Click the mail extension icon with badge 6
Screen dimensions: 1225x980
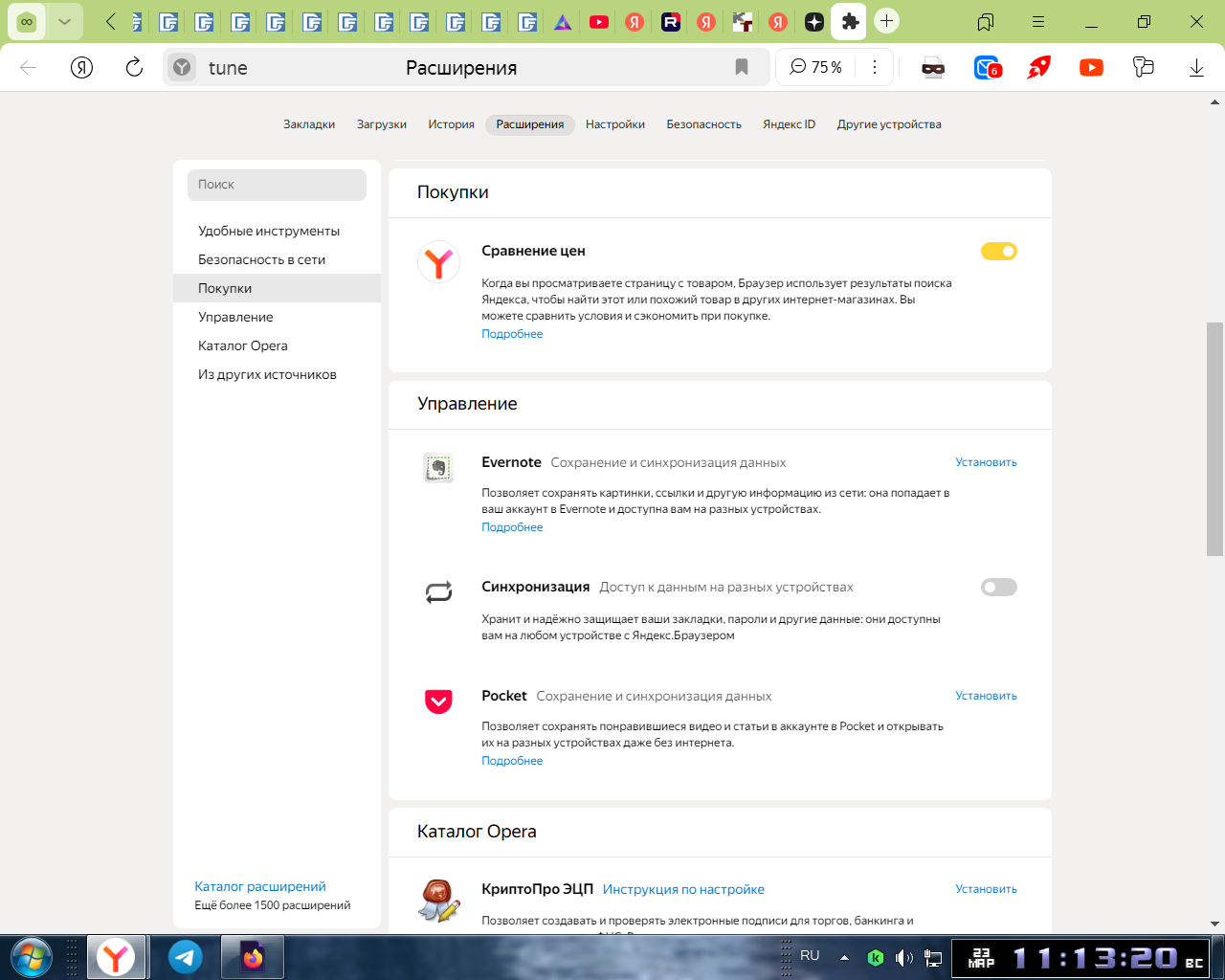987,67
